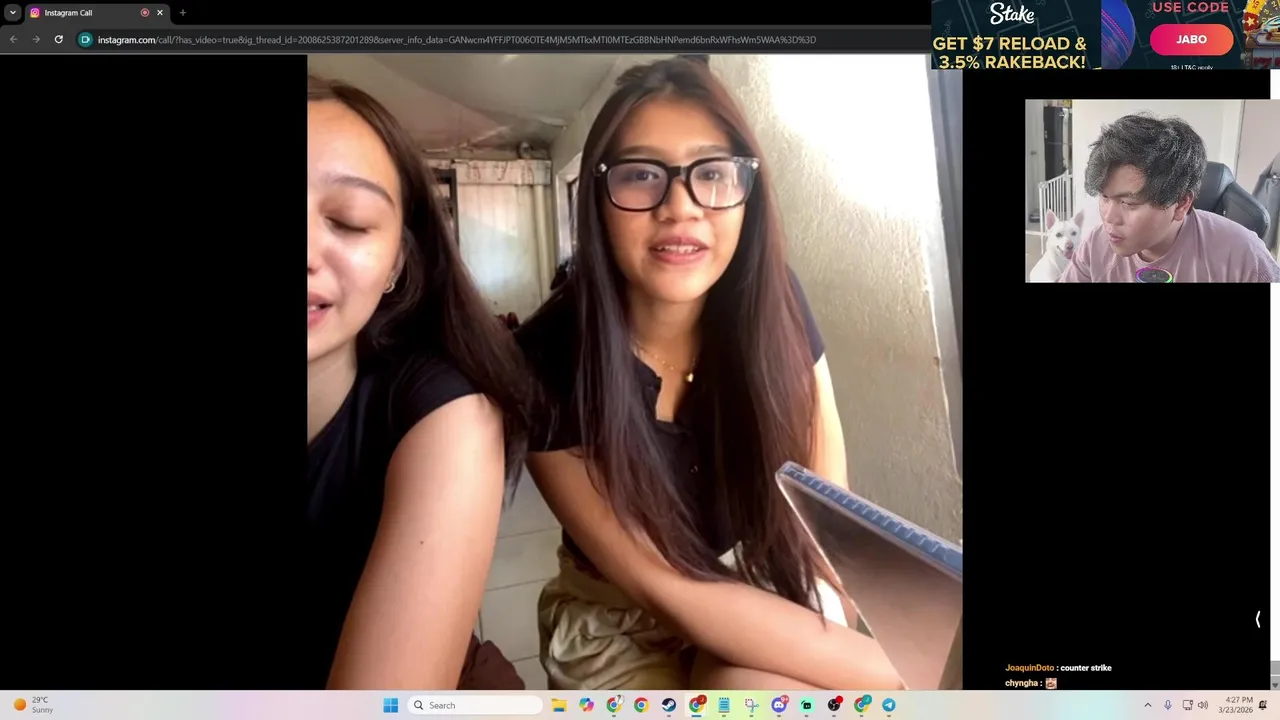Open the network settings tray icon

coord(1187,705)
